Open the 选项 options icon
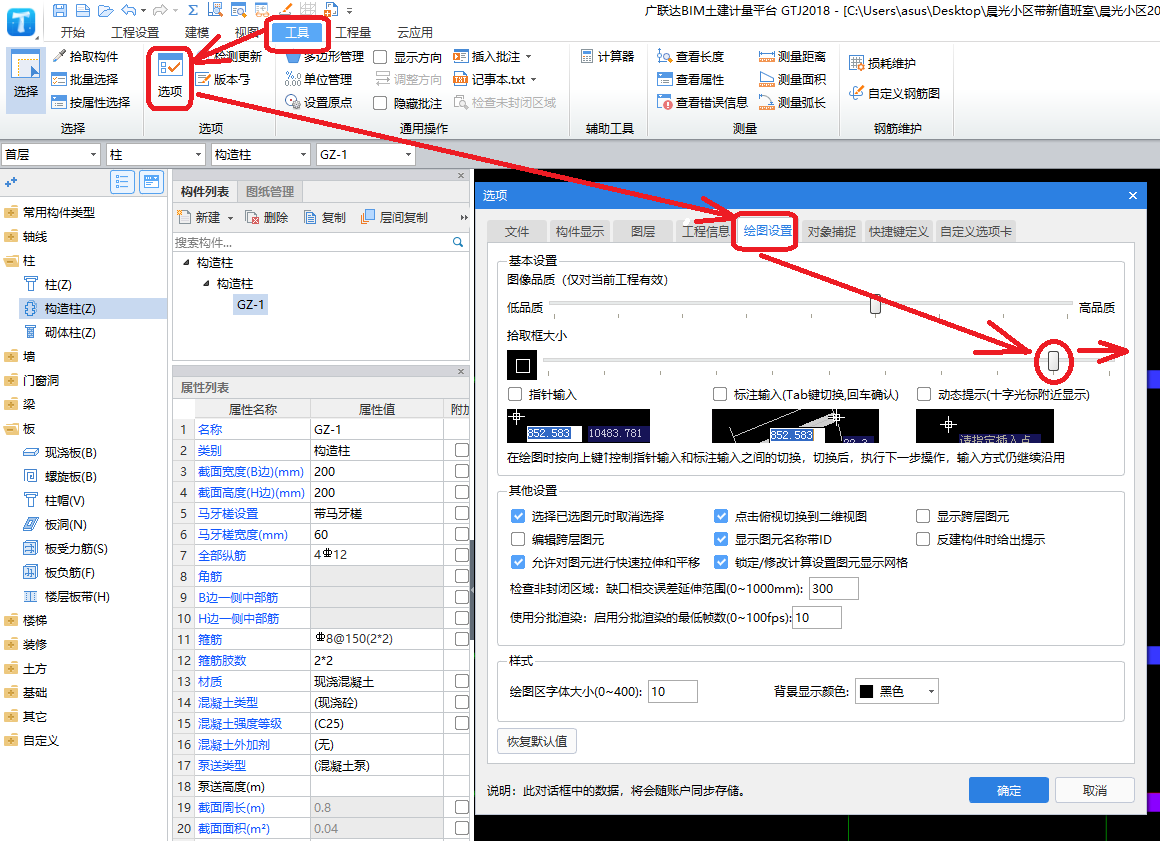 (169, 77)
